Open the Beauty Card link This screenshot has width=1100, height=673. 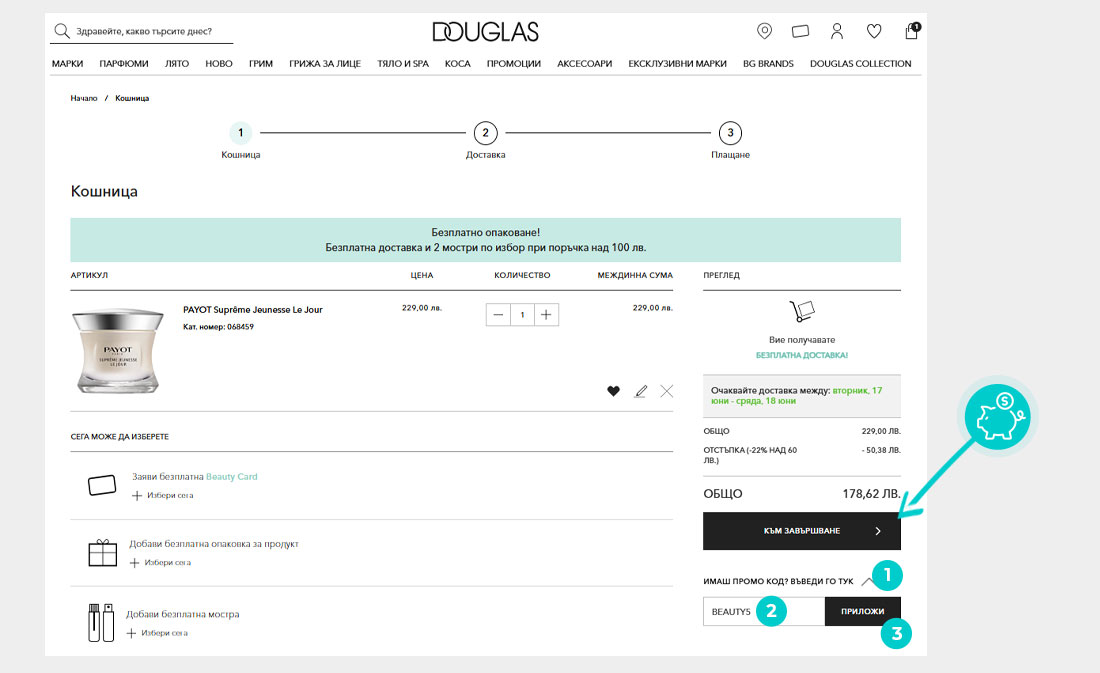click(x=232, y=477)
